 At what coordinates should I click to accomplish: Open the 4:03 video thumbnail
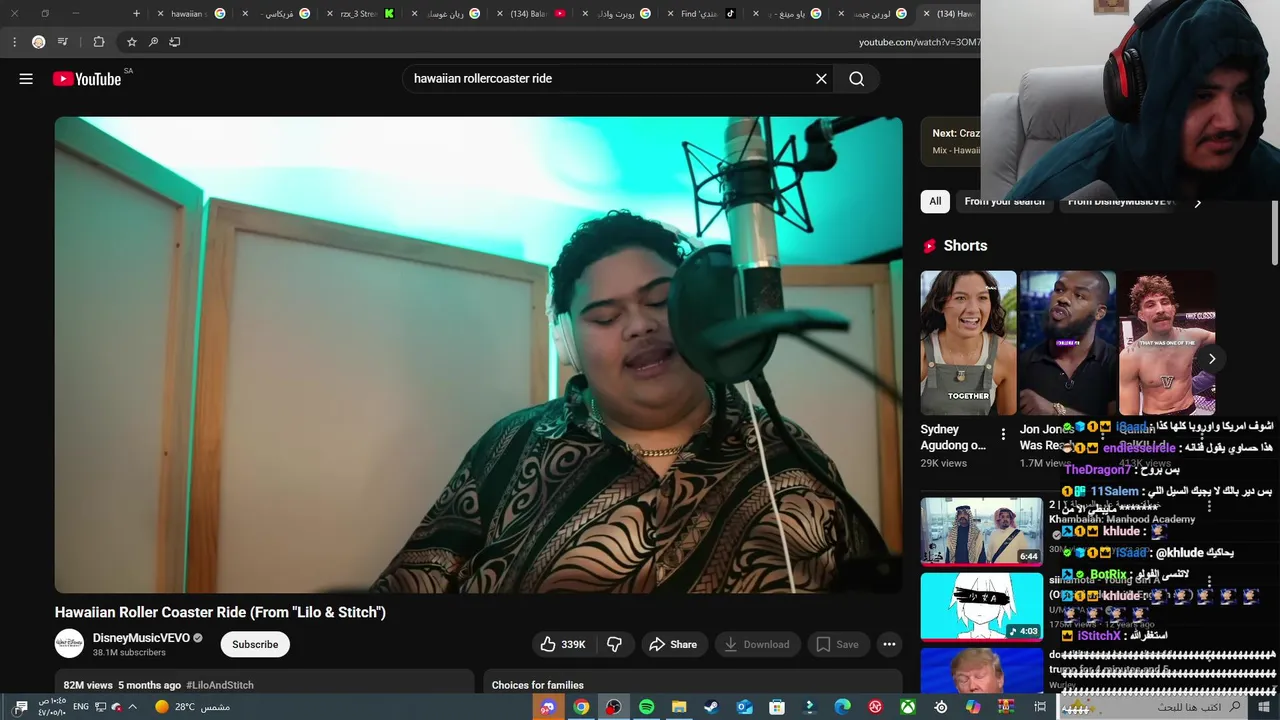tap(981, 606)
